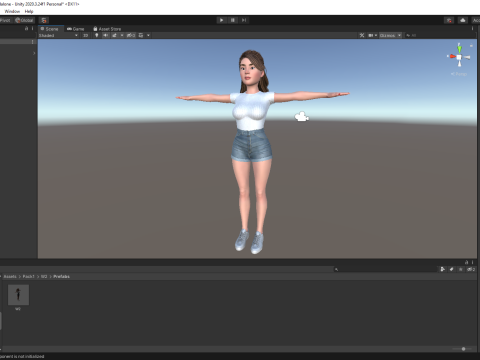Screen dimensions: 480x360
Task: Switch to the Scene tab
Action: click(50, 29)
